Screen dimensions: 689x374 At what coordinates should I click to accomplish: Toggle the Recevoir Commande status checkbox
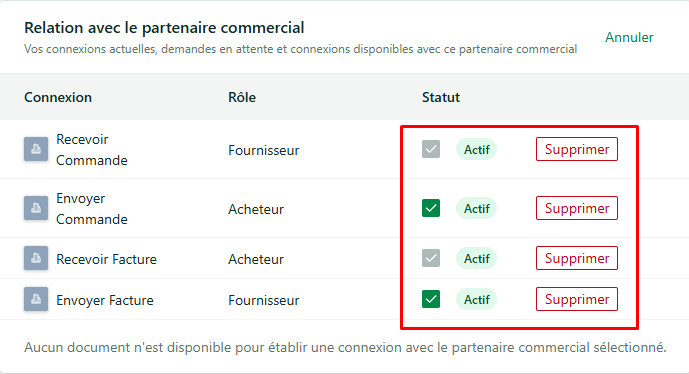click(431, 149)
